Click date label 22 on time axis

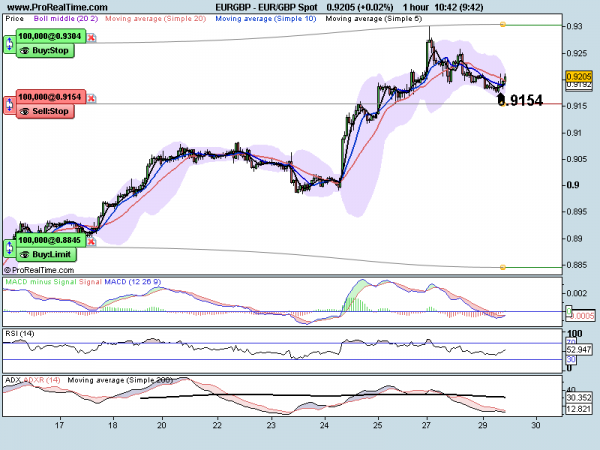(217, 425)
